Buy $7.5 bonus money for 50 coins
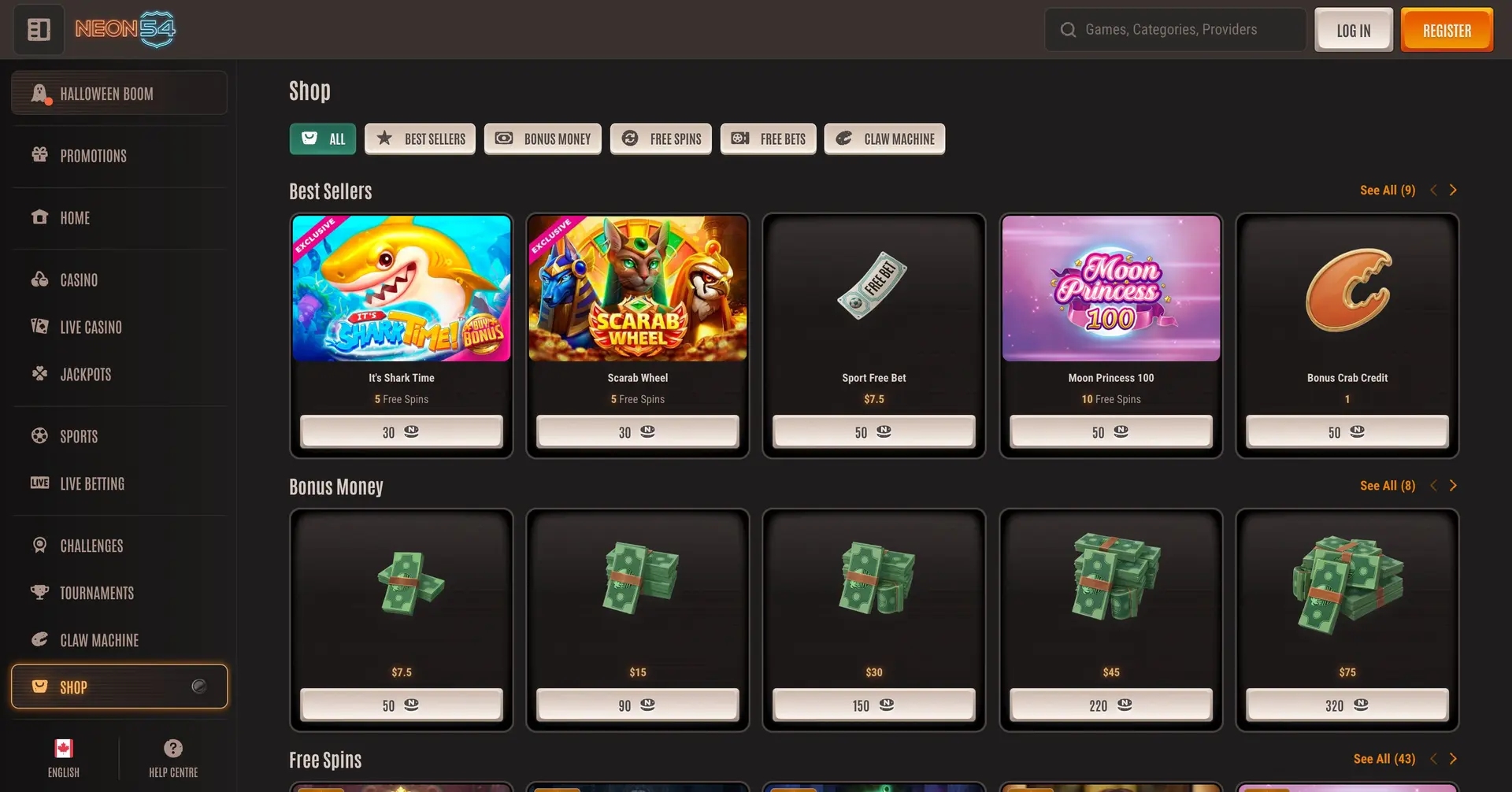 click(x=402, y=705)
